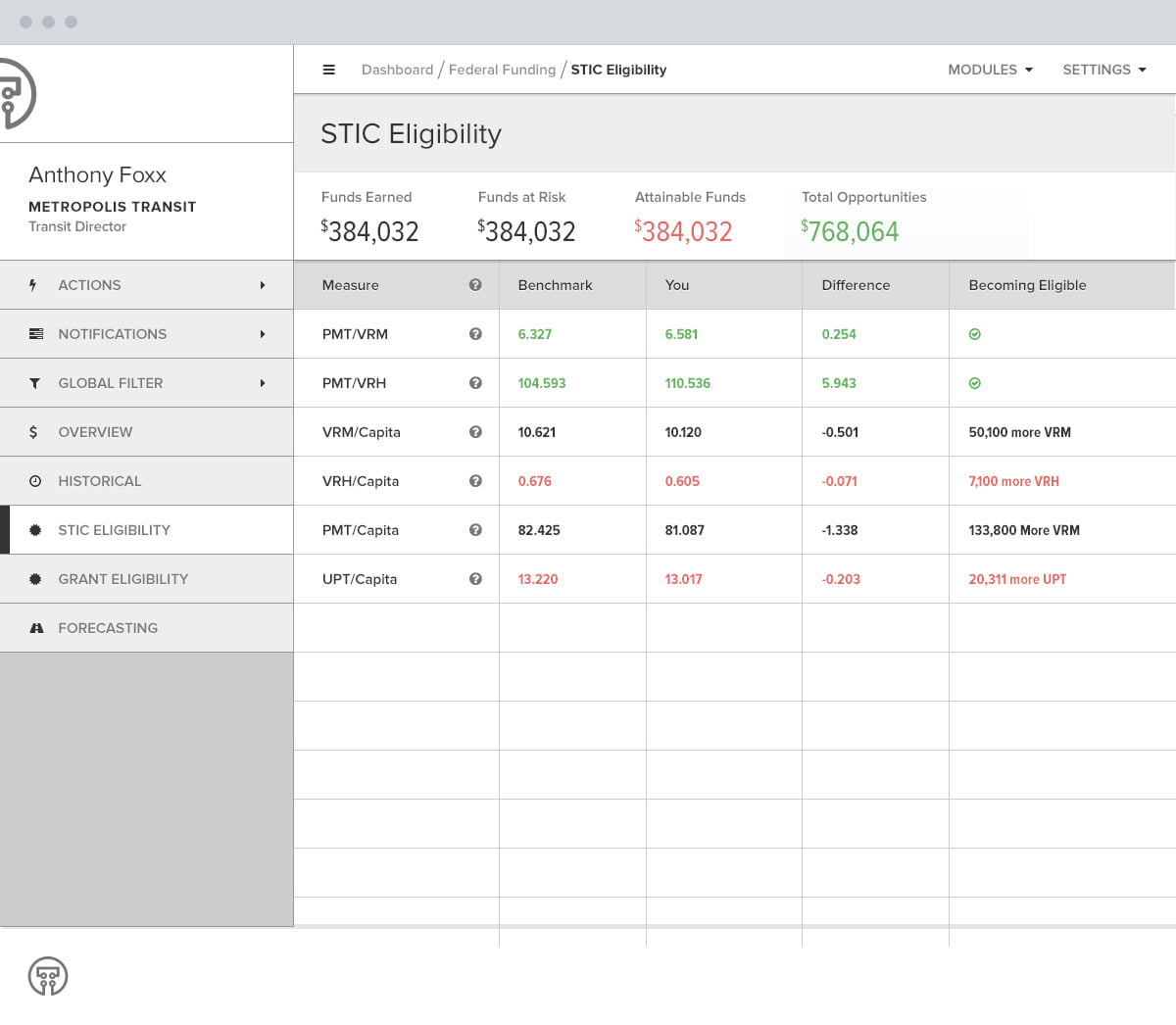Click the Total Opportunities $768,064 value
This screenshot has width=1176, height=1025.
tap(850, 231)
